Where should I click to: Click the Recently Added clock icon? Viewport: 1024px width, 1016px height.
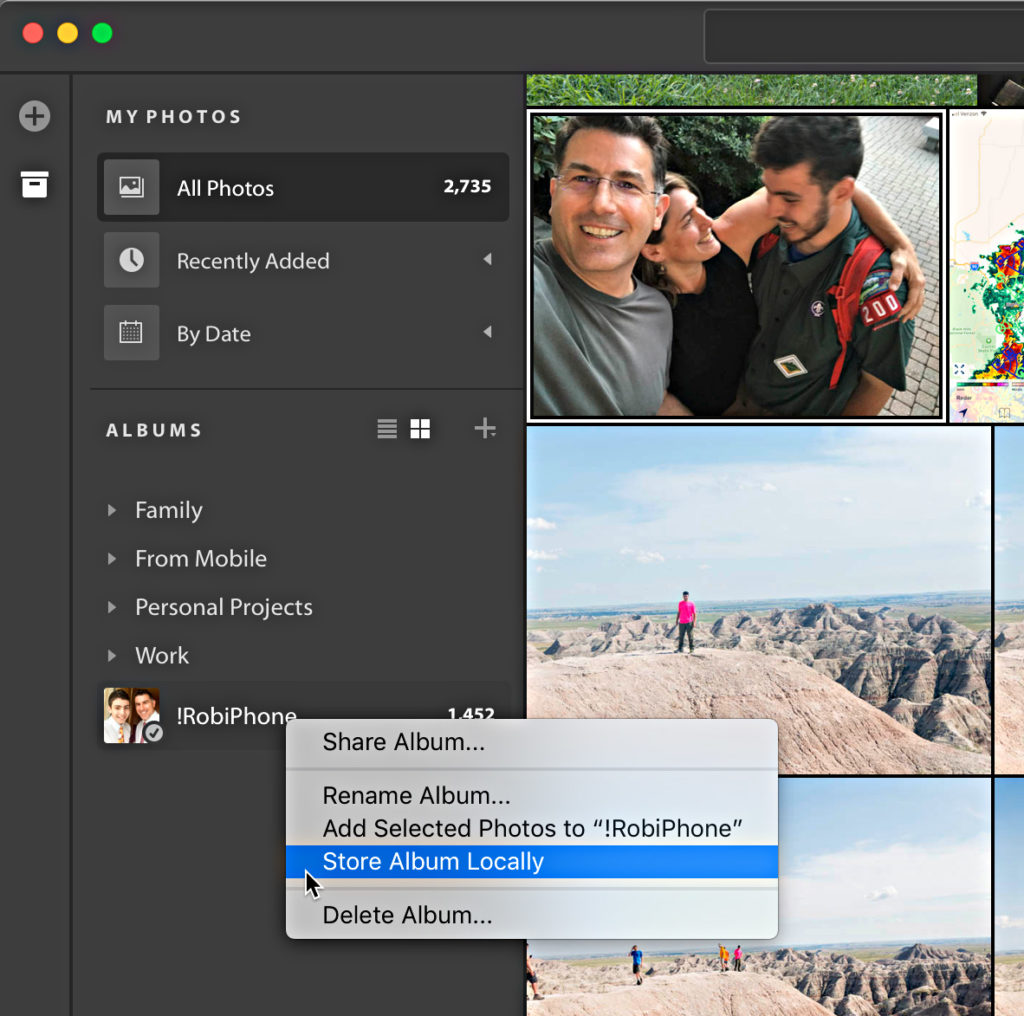(131, 260)
